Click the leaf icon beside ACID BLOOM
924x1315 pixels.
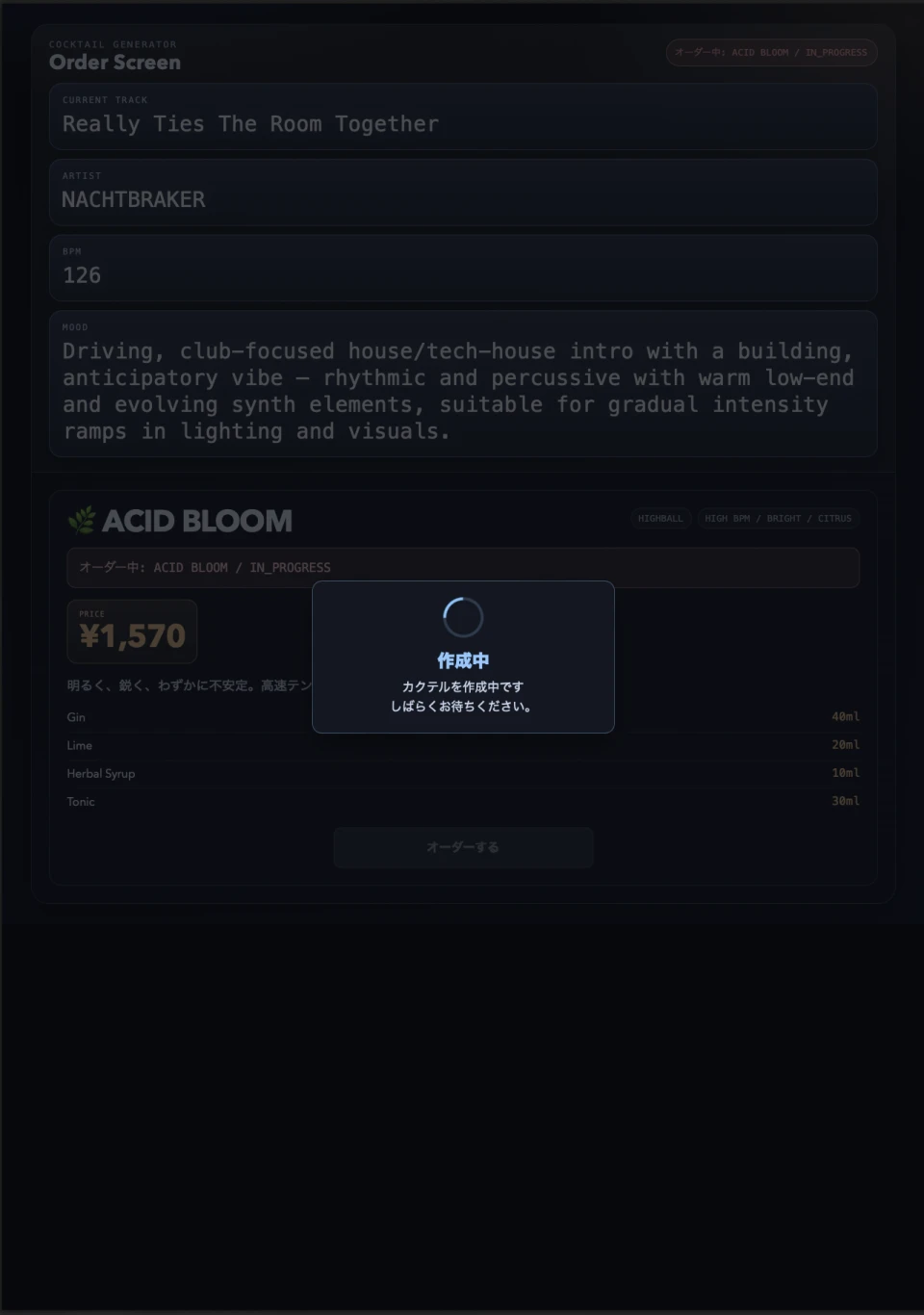[83, 520]
